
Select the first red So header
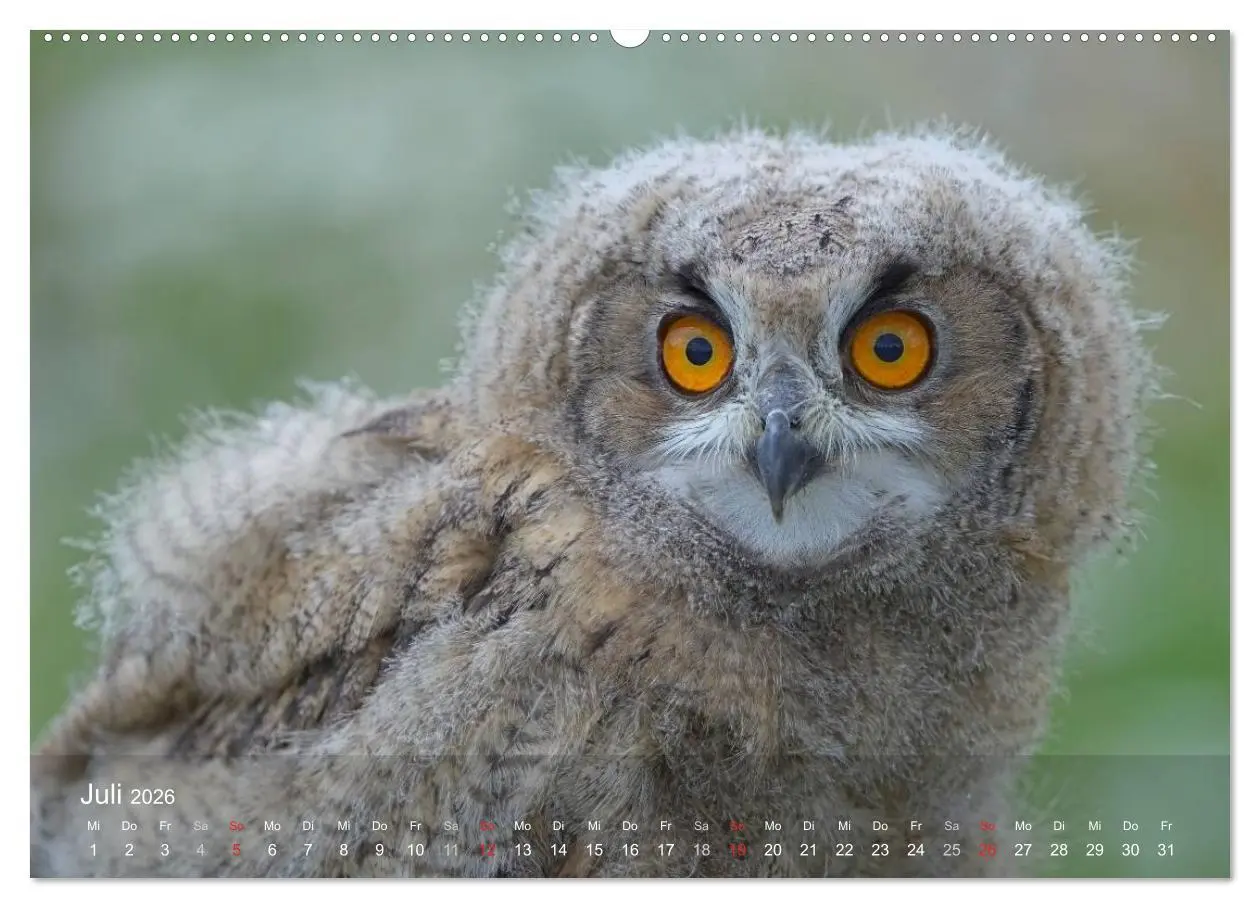[x=234, y=826]
